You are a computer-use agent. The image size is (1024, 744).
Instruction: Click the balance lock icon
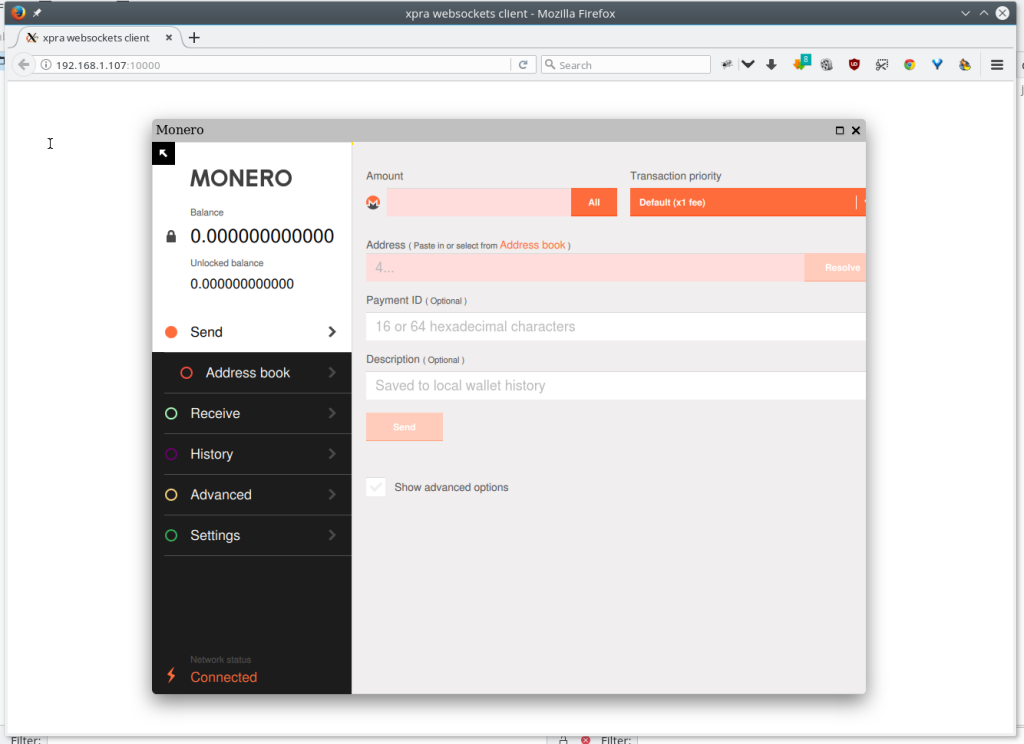[x=171, y=236]
